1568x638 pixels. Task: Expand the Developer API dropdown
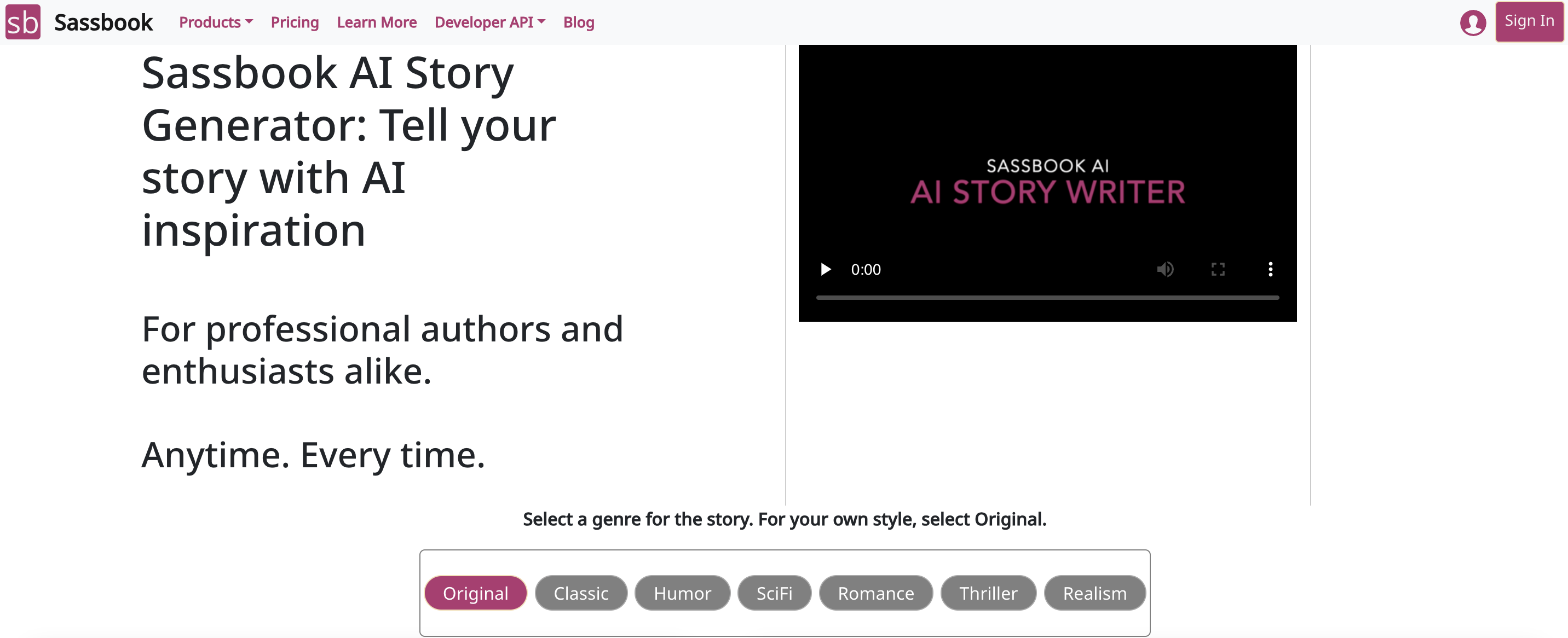(489, 22)
